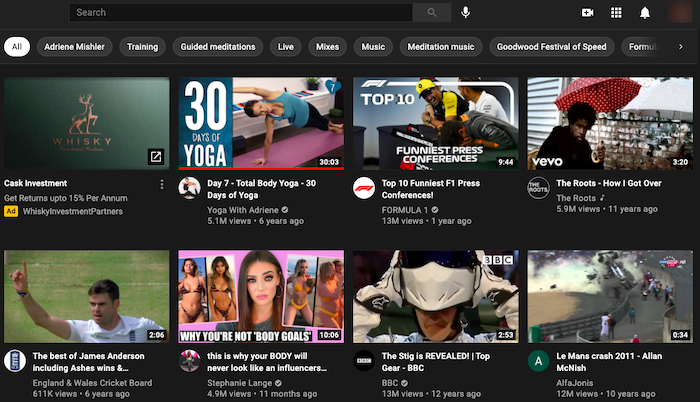Play the Why You're Not Body Goals thumbnail
This screenshot has width=700, height=402.
point(261,297)
